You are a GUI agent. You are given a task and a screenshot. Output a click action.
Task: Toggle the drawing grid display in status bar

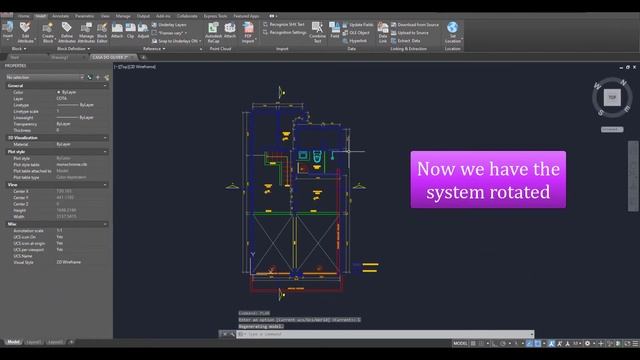(473, 344)
